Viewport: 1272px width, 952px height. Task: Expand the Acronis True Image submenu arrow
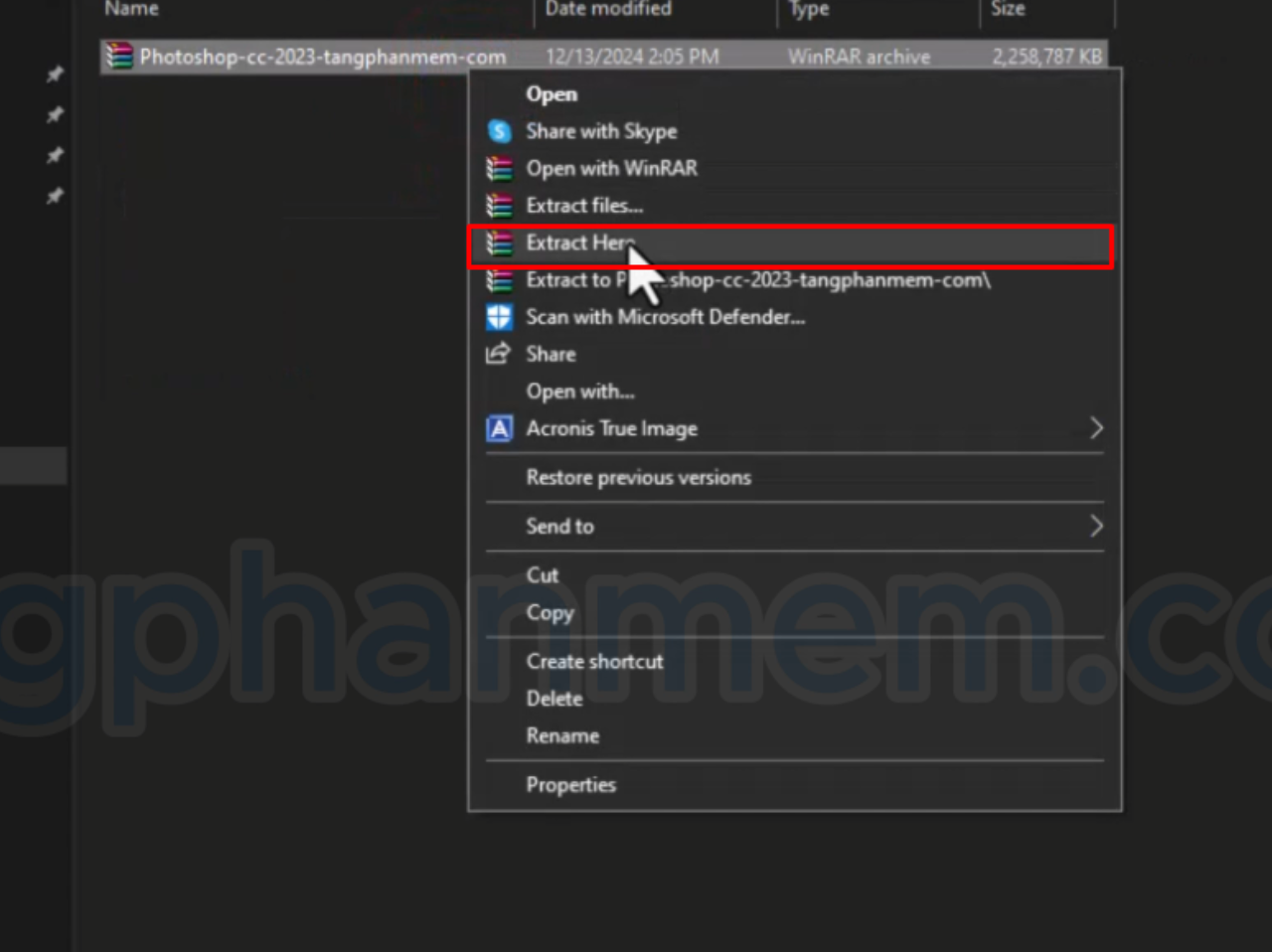(1095, 428)
